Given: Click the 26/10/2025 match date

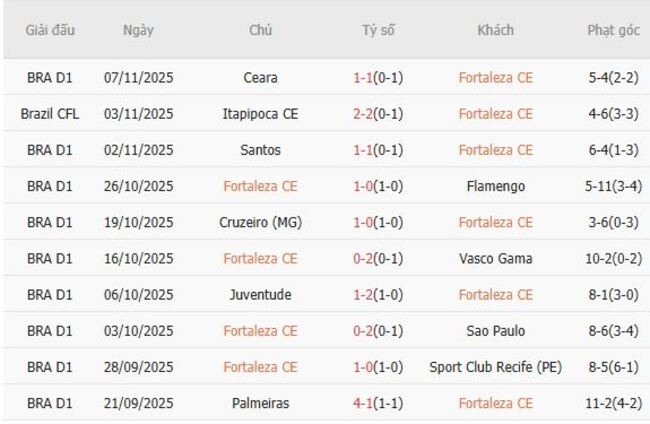Looking at the screenshot, I should [x=138, y=186].
